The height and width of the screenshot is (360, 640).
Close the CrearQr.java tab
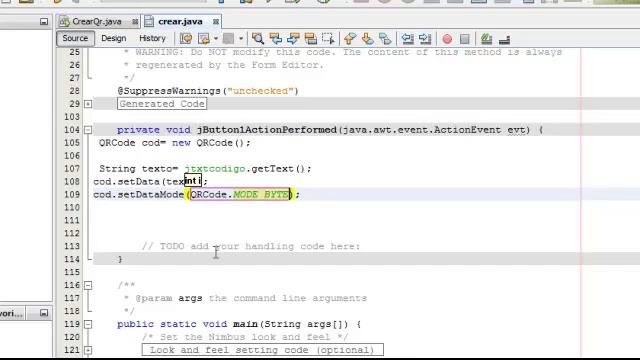coord(135,22)
